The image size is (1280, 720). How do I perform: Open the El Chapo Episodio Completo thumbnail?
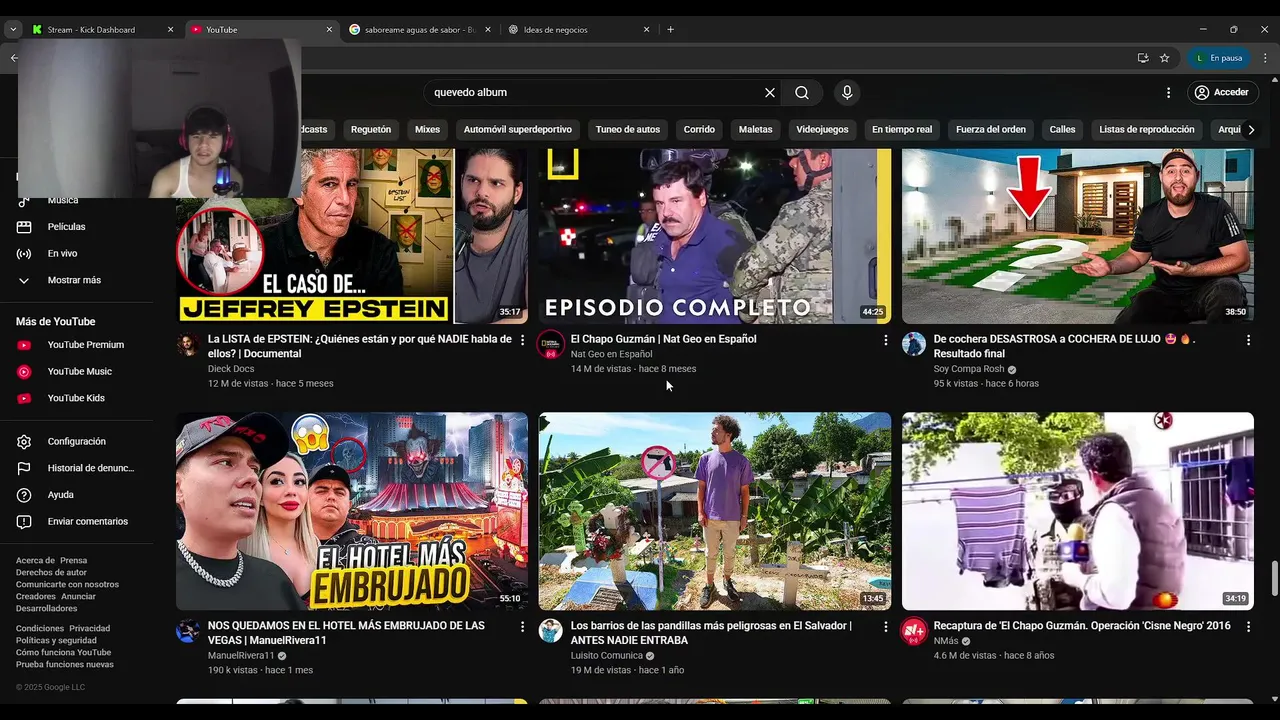coord(715,236)
